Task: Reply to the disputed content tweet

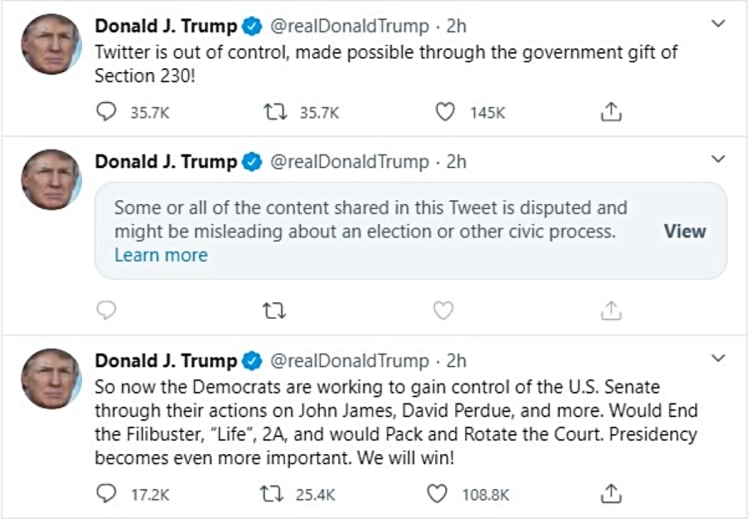Action: click(x=107, y=311)
